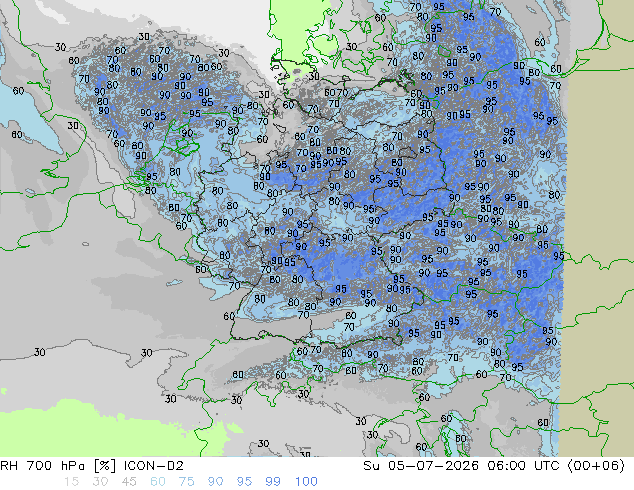
Task: Click the "(00+06)" forecast offset text
Action: pyautogui.click(x=596, y=466)
